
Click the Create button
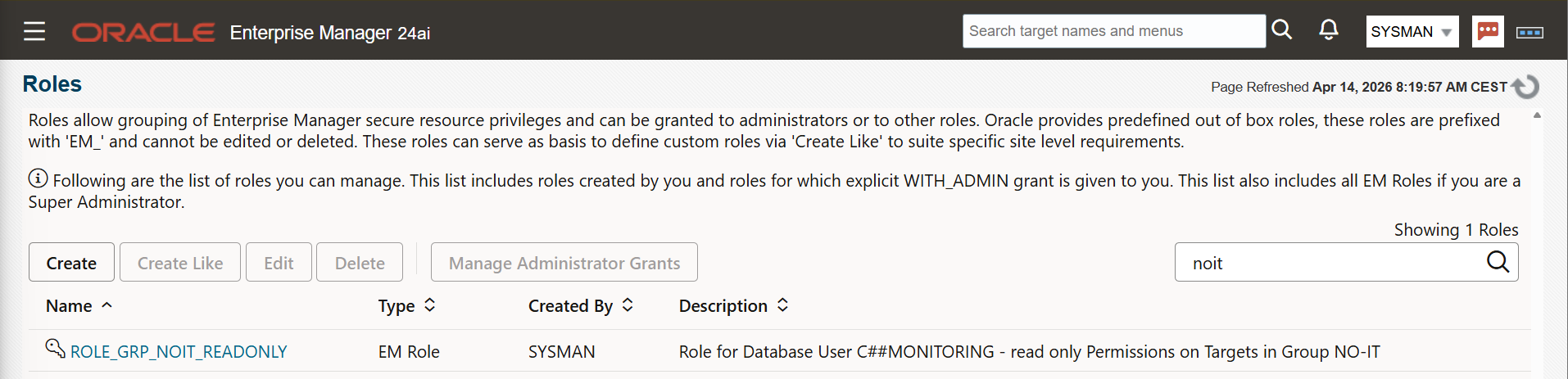71,262
